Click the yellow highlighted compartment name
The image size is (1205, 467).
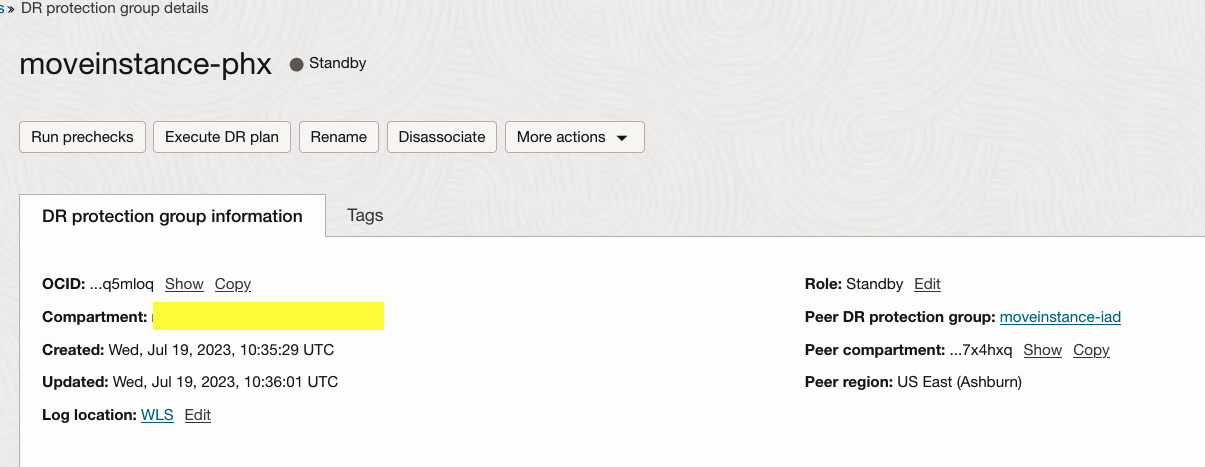click(267, 317)
